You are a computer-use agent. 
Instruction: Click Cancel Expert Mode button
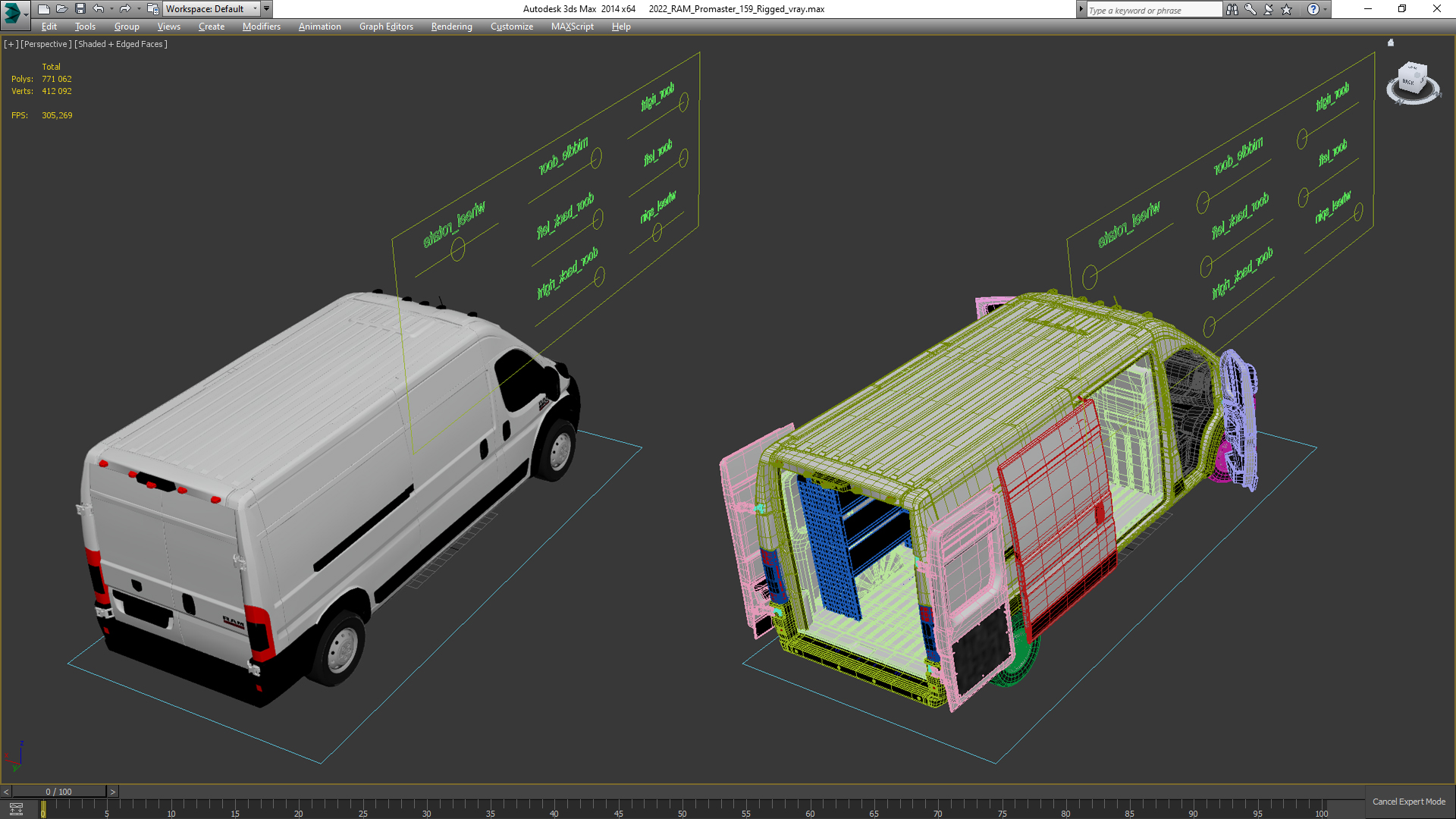pyautogui.click(x=1408, y=802)
